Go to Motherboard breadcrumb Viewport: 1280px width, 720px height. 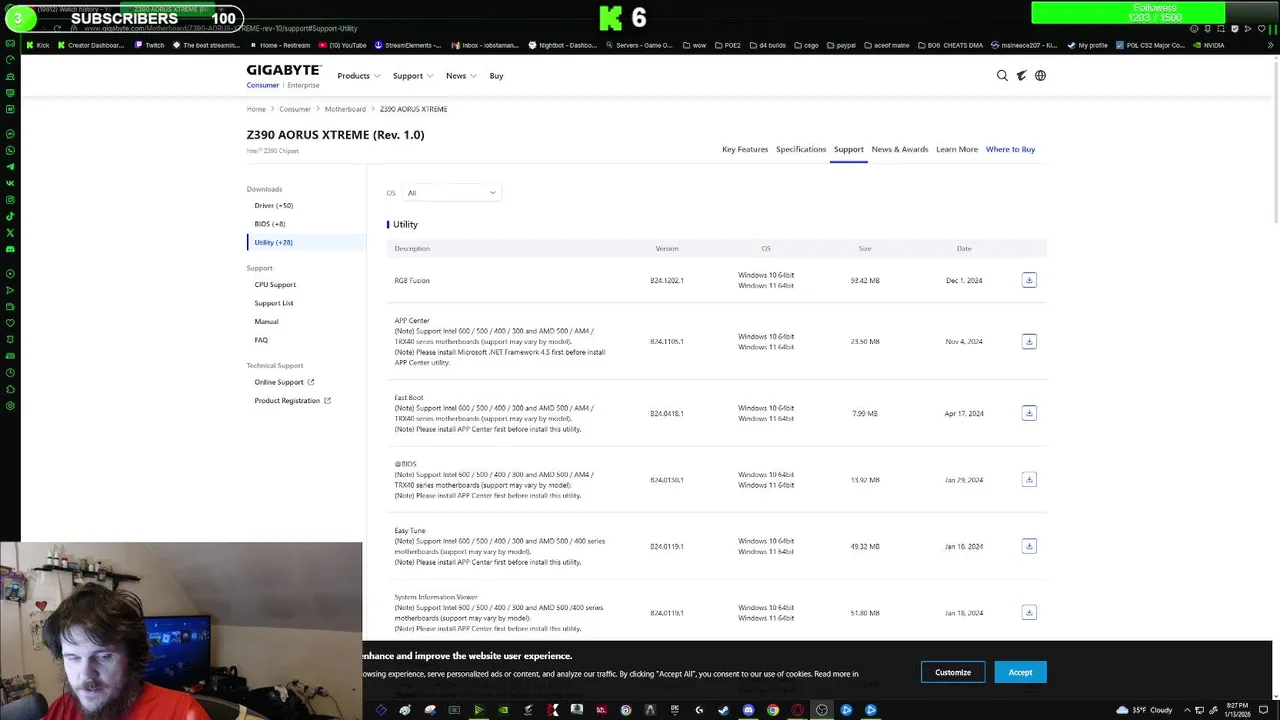pyautogui.click(x=345, y=109)
